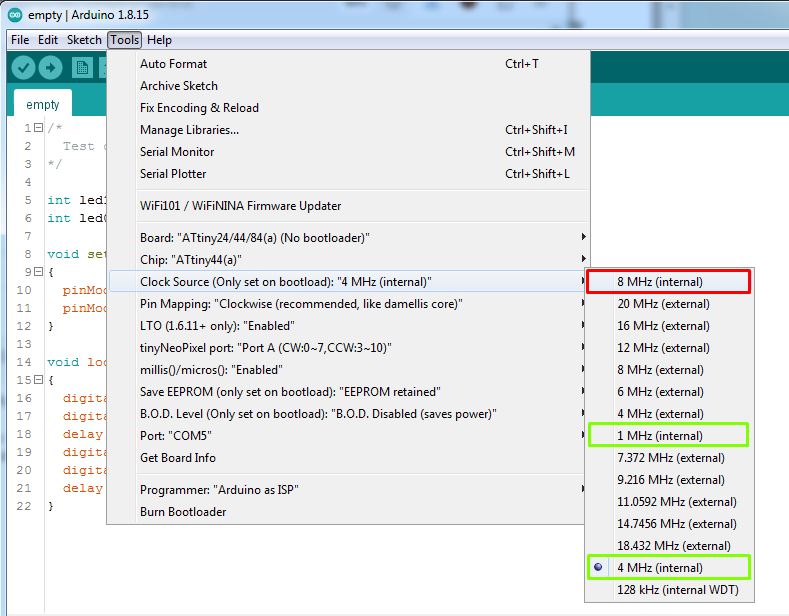Expand the Programmer Arduino as ISP submenu

[x=348, y=490]
